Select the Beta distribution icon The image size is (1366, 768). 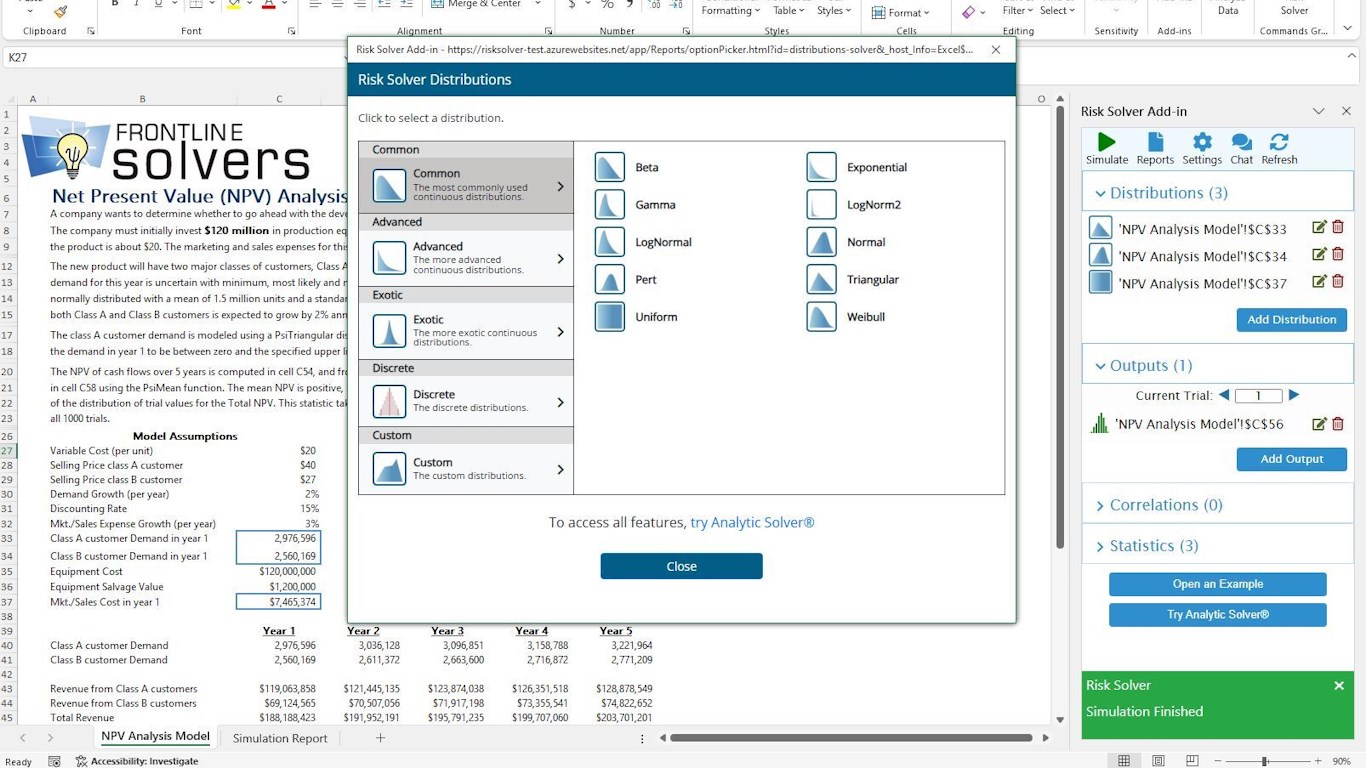pos(609,167)
